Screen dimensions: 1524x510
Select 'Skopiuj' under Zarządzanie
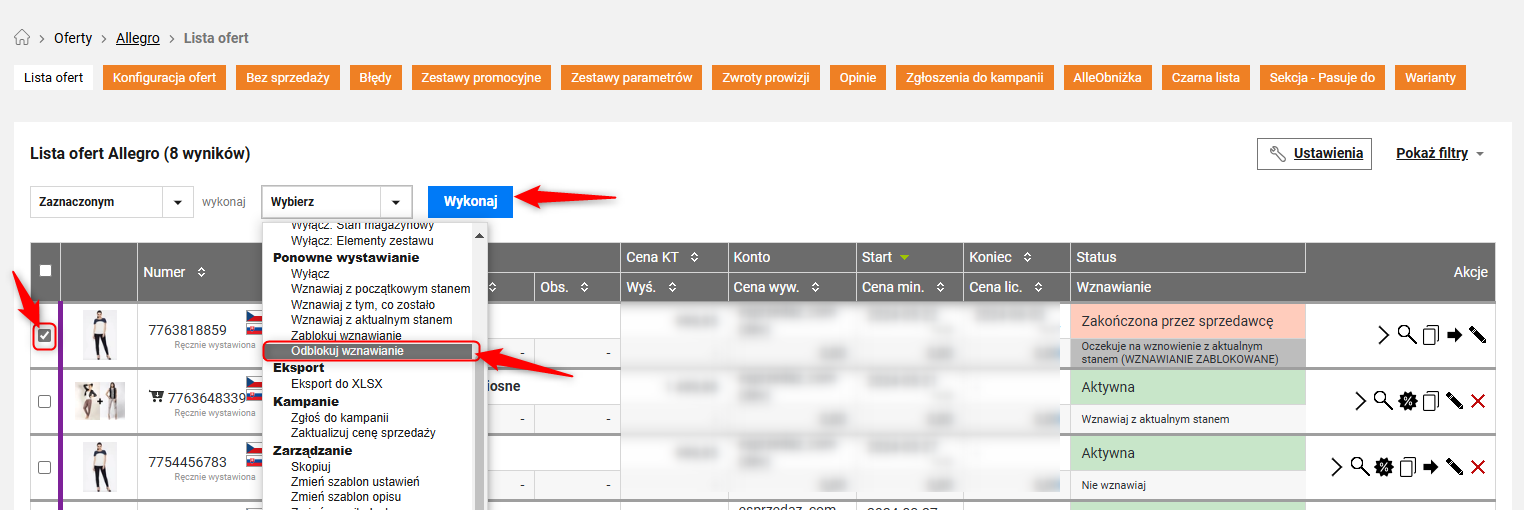pyautogui.click(x=310, y=466)
